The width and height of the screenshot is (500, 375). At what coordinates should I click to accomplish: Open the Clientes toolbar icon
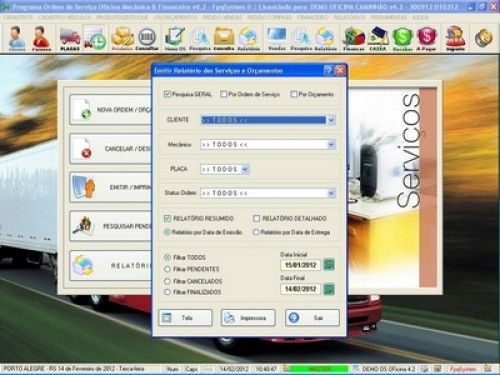point(16,38)
